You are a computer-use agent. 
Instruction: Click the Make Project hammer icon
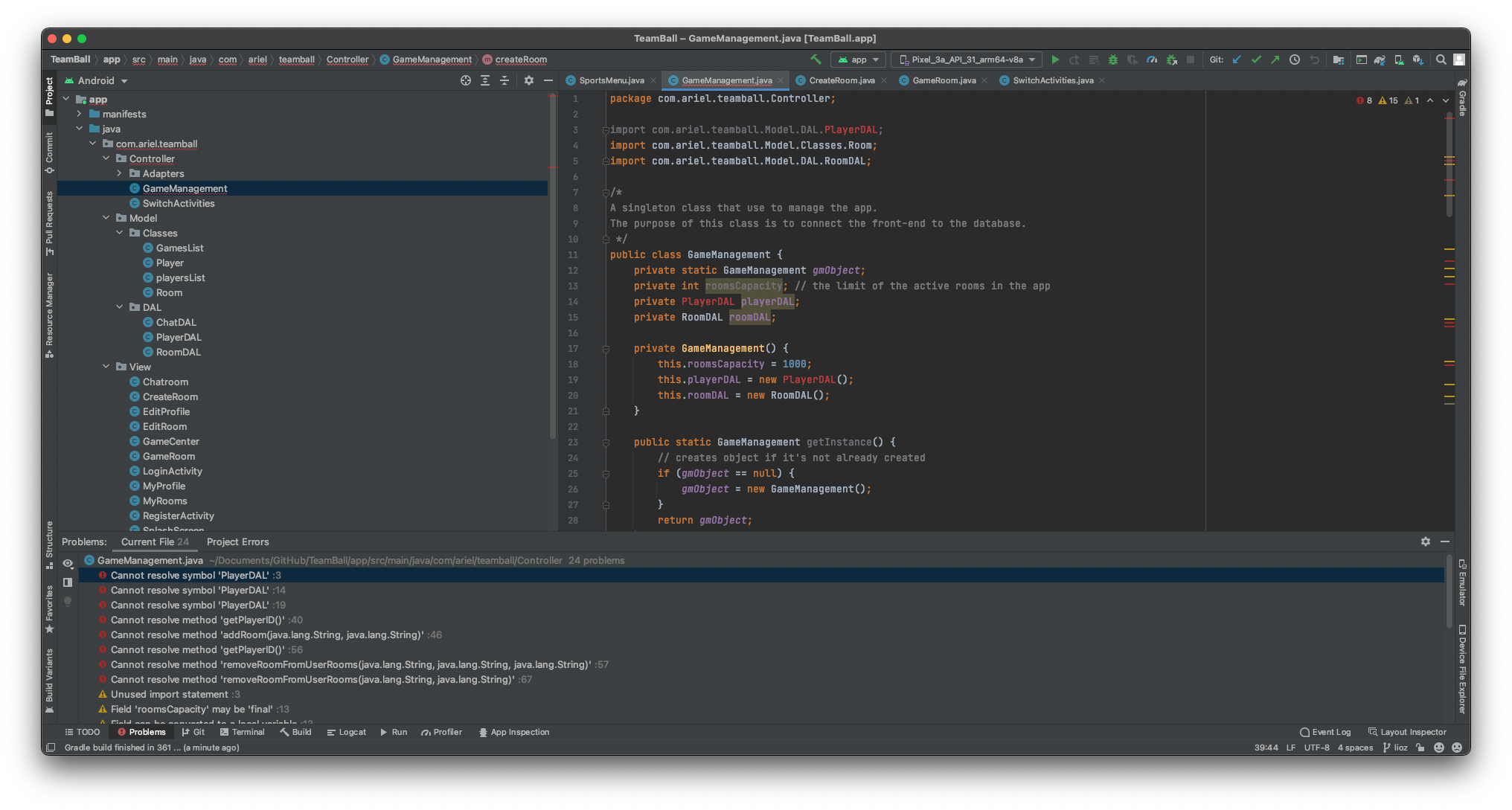(816, 60)
